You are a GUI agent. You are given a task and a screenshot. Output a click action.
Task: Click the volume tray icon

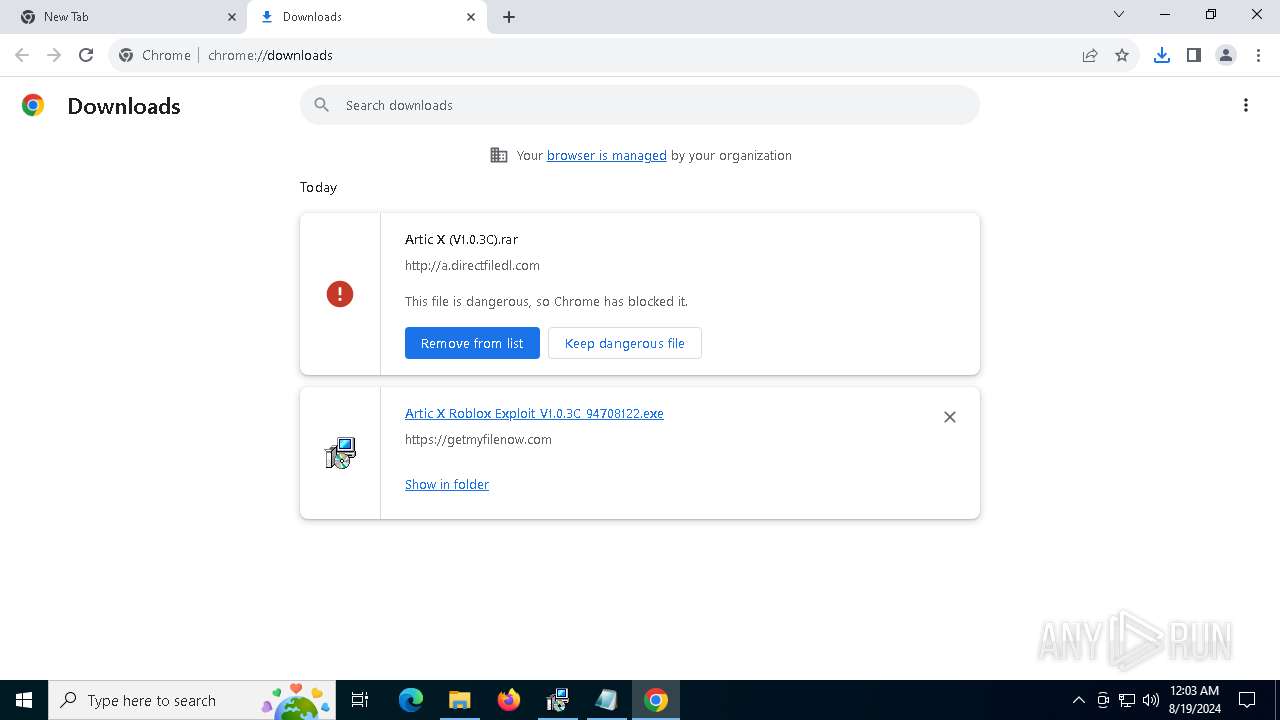click(1151, 700)
